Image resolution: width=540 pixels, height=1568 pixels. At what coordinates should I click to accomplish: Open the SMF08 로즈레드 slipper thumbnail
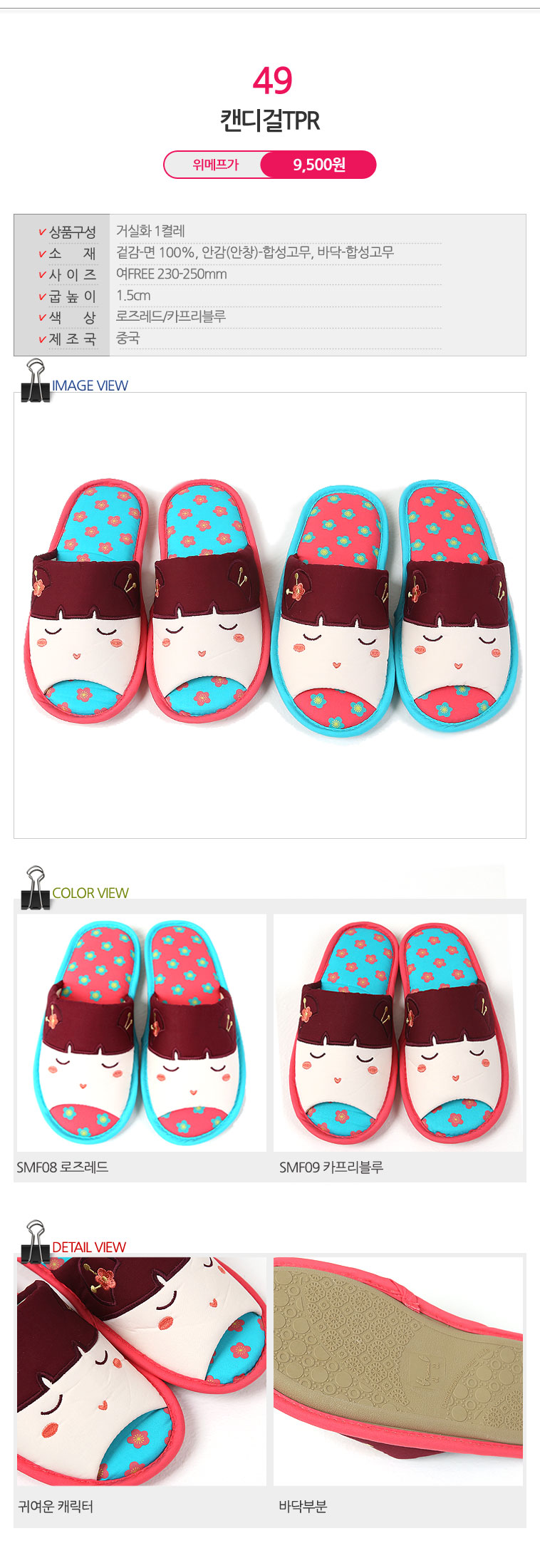(142, 1033)
